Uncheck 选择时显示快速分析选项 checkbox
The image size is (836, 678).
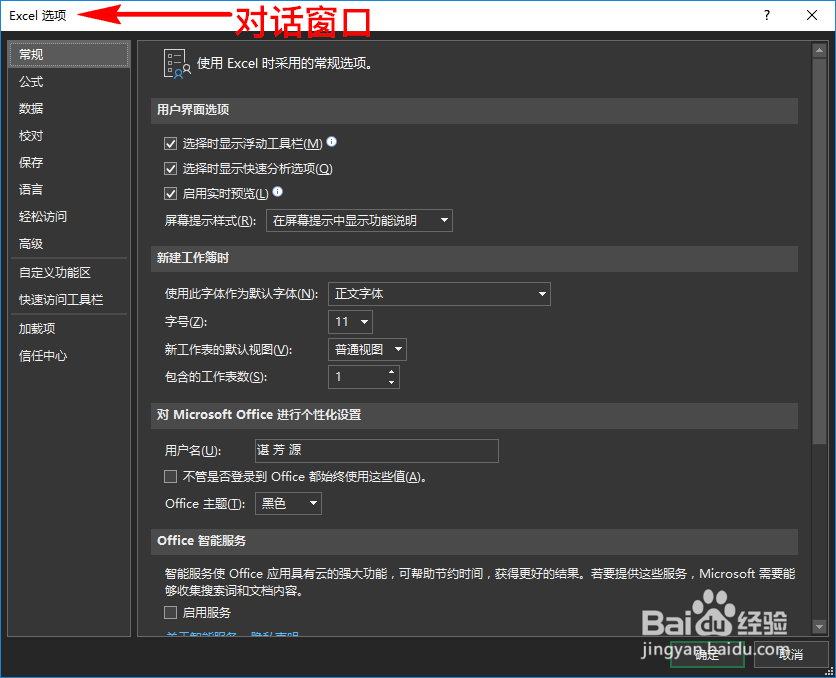tap(171, 168)
